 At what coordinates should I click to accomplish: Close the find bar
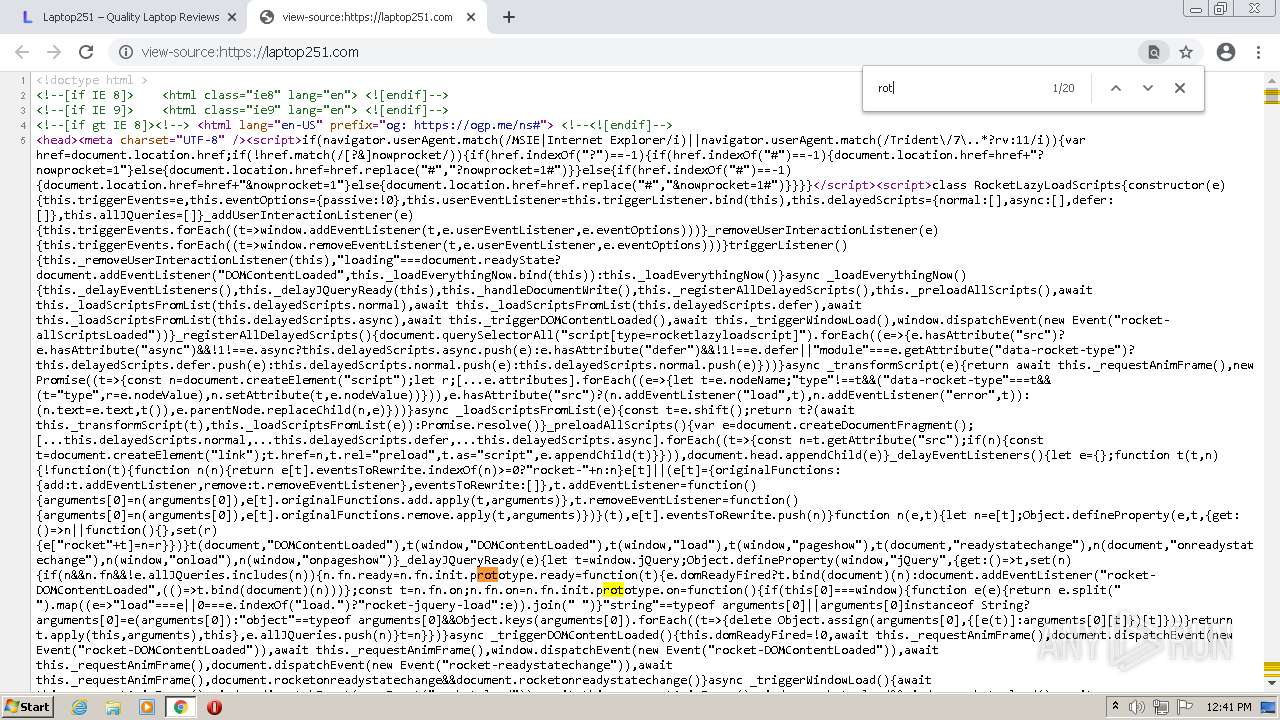[1180, 88]
